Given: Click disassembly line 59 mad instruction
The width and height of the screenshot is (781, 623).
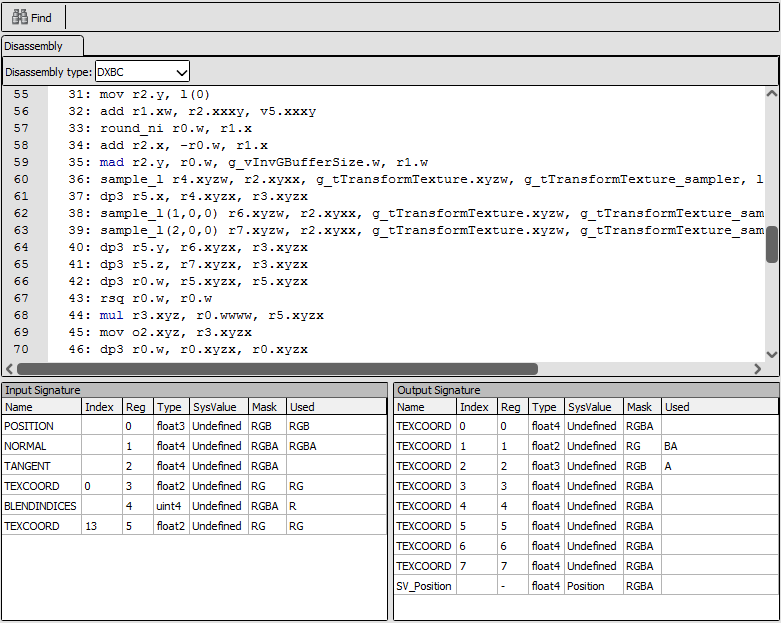Looking at the screenshot, I should (248, 162).
